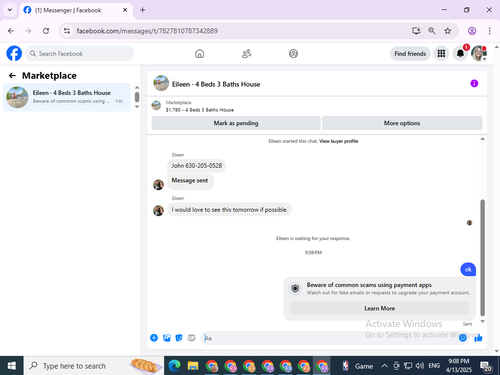Select the Eileen 4 Beds 3 Baths House conversation
This screenshot has height=375, width=500.
[67, 97]
